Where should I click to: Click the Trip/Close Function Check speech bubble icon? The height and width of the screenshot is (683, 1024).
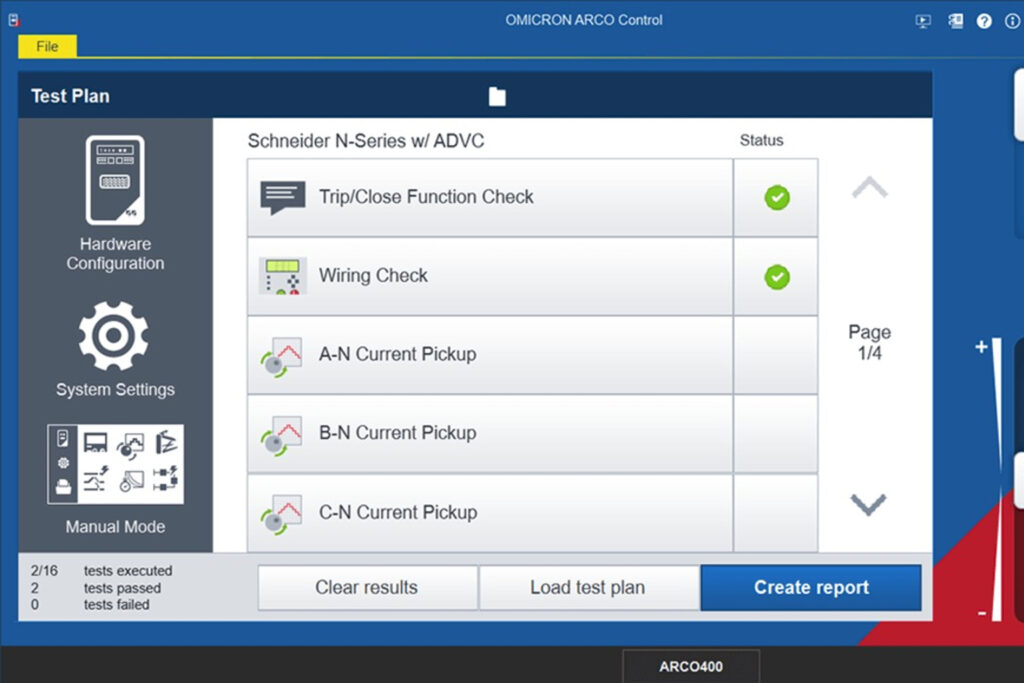point(283,197)
